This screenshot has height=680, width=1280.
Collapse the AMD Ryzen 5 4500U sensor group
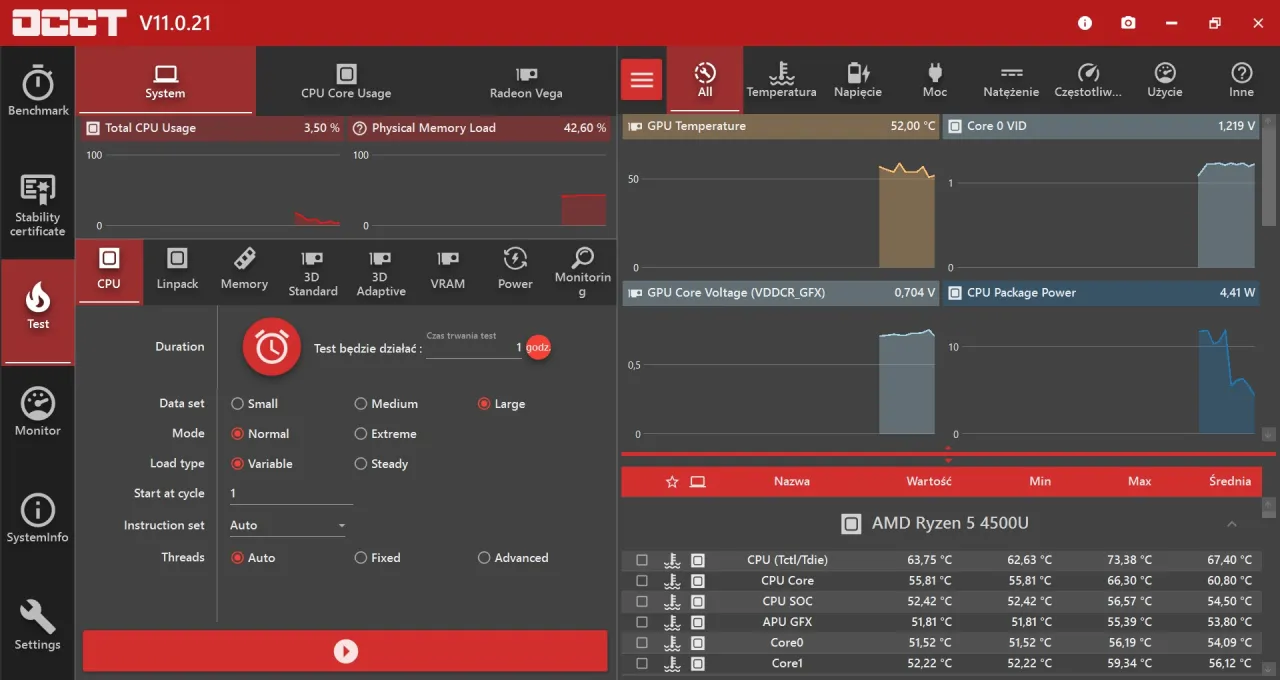[1232, 523]
